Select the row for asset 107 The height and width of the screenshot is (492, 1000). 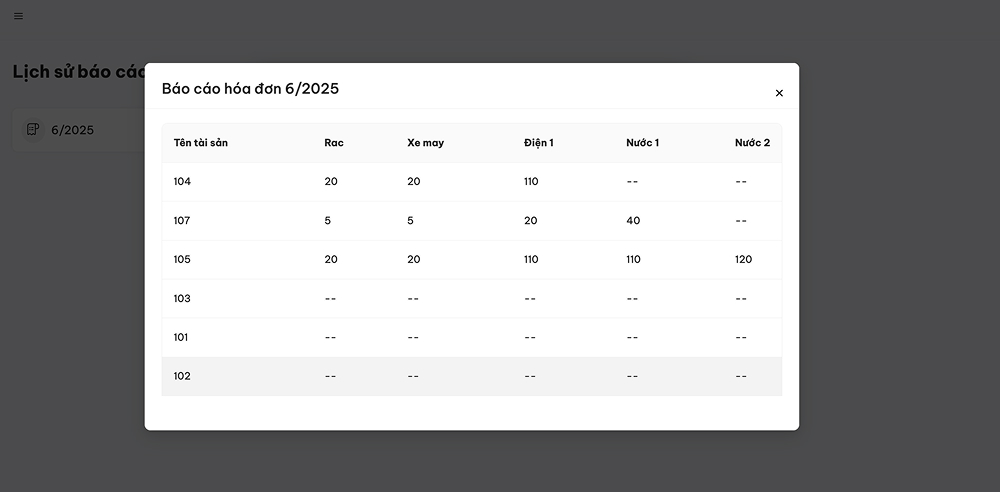[471, 221]
